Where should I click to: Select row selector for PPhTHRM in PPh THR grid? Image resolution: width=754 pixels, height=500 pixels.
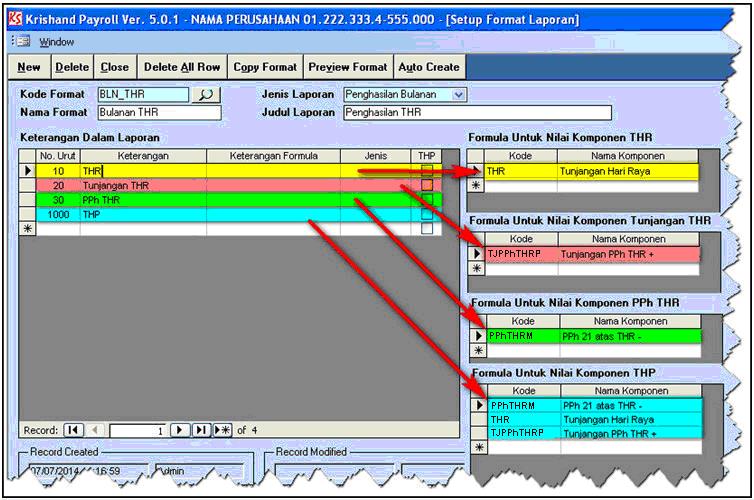(x=478, y=336)
